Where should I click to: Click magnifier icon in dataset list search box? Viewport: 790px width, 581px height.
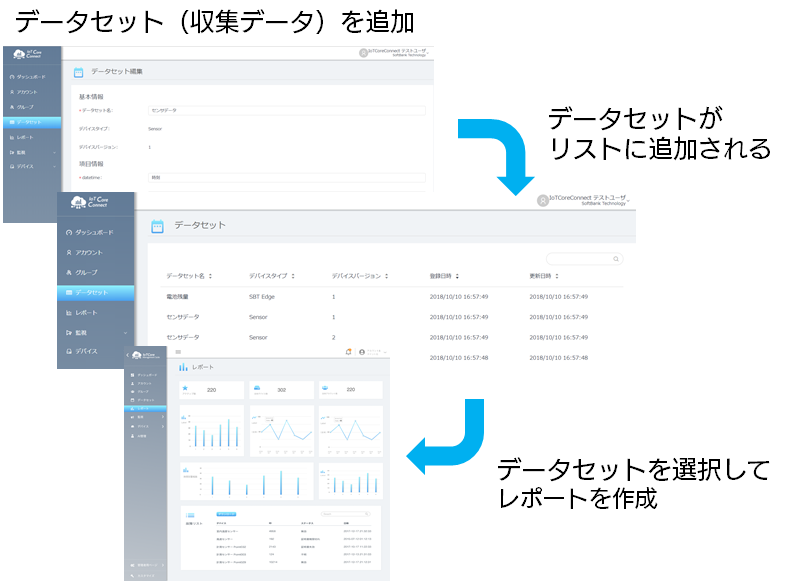point(616,259)
